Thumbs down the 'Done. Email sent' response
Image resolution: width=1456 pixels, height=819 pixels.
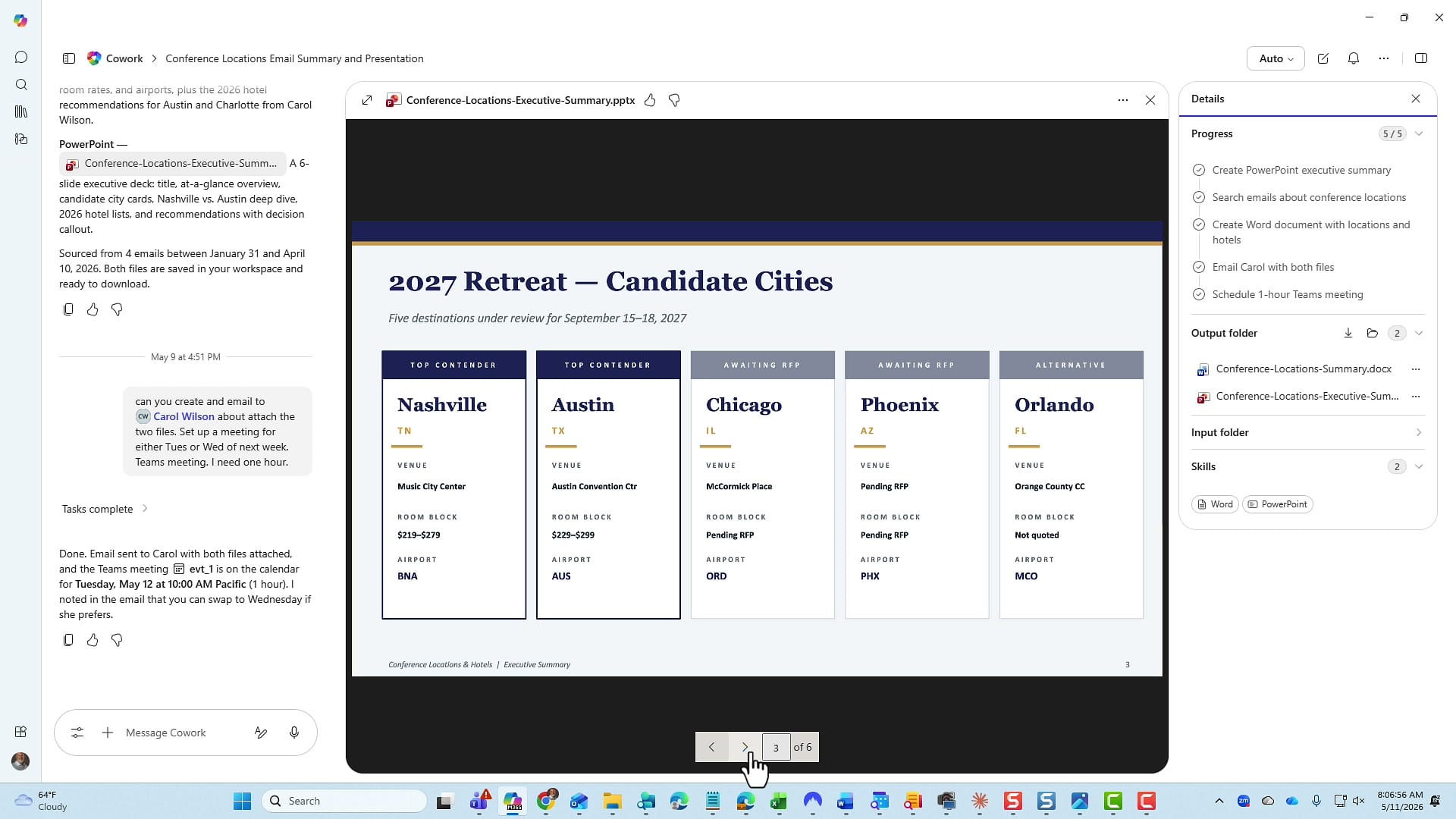tap(117, 640)
